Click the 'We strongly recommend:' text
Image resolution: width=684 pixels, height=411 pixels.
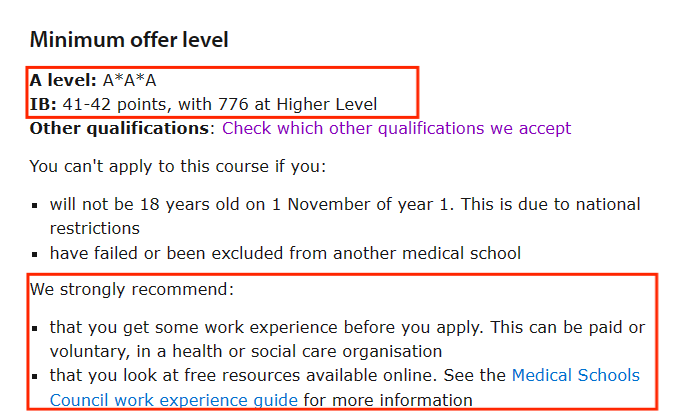(132, 289)
